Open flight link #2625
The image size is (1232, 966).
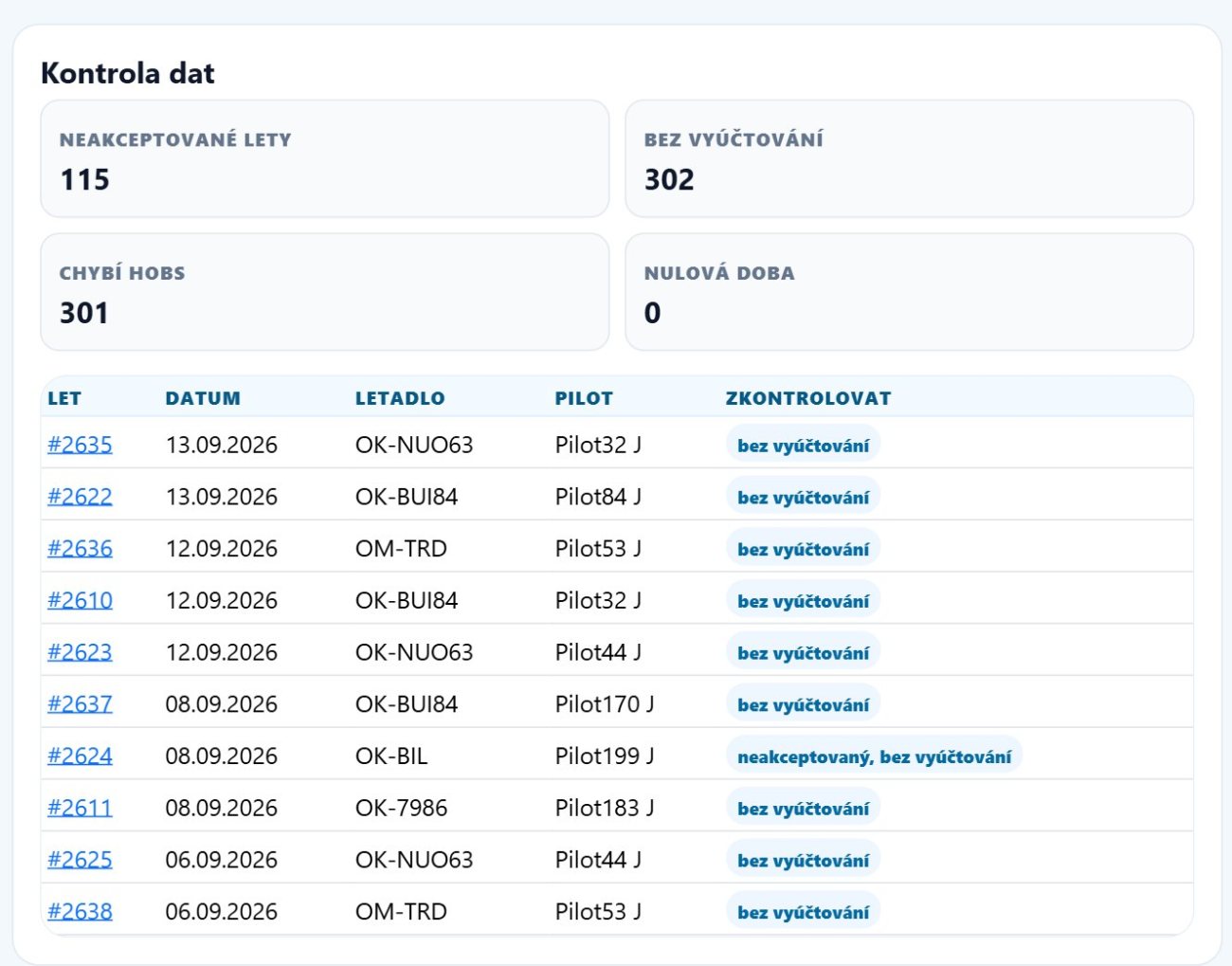point(80,860)
